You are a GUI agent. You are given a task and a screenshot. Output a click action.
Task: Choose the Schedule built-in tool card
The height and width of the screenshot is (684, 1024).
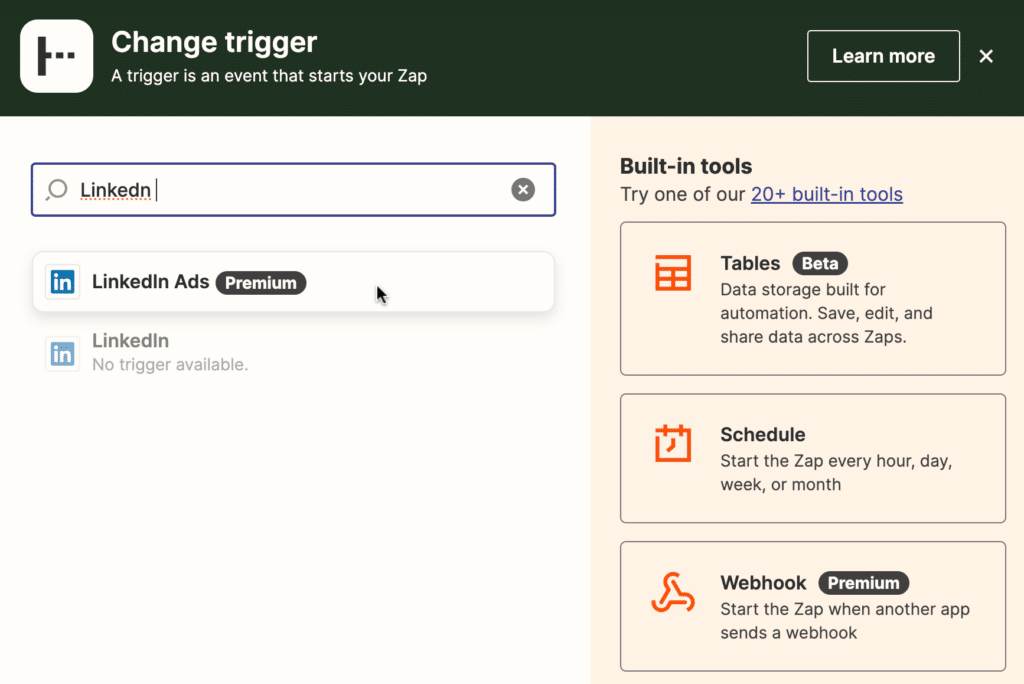tap(812, 458)
